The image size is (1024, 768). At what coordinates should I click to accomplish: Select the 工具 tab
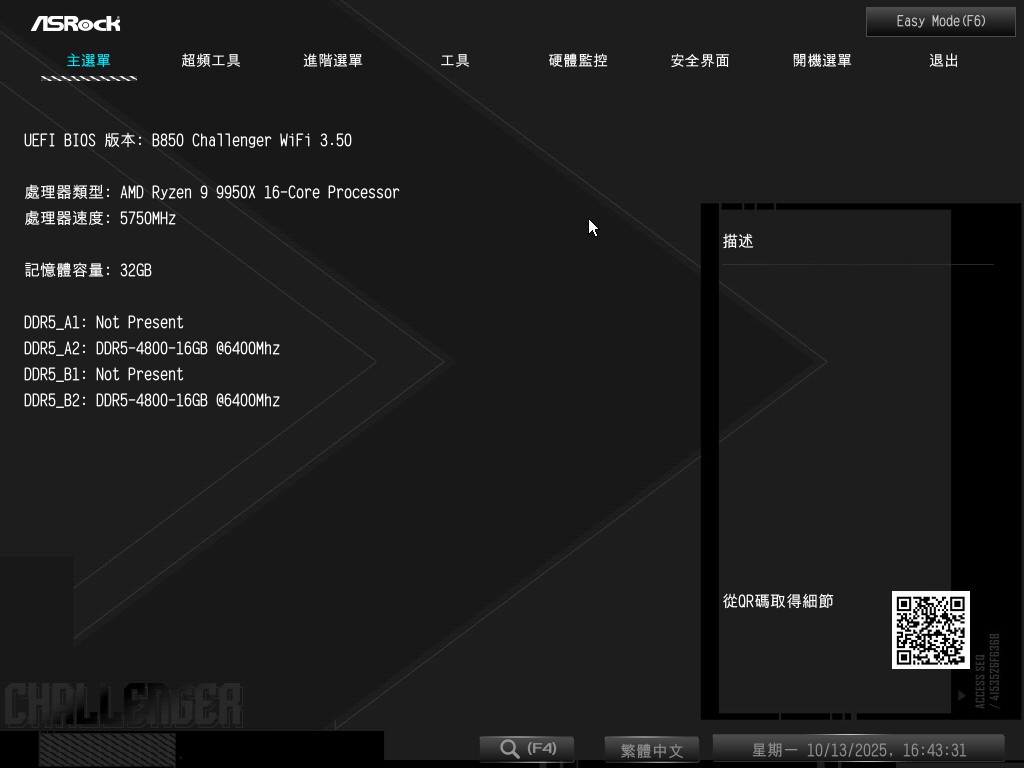[455, 61]
